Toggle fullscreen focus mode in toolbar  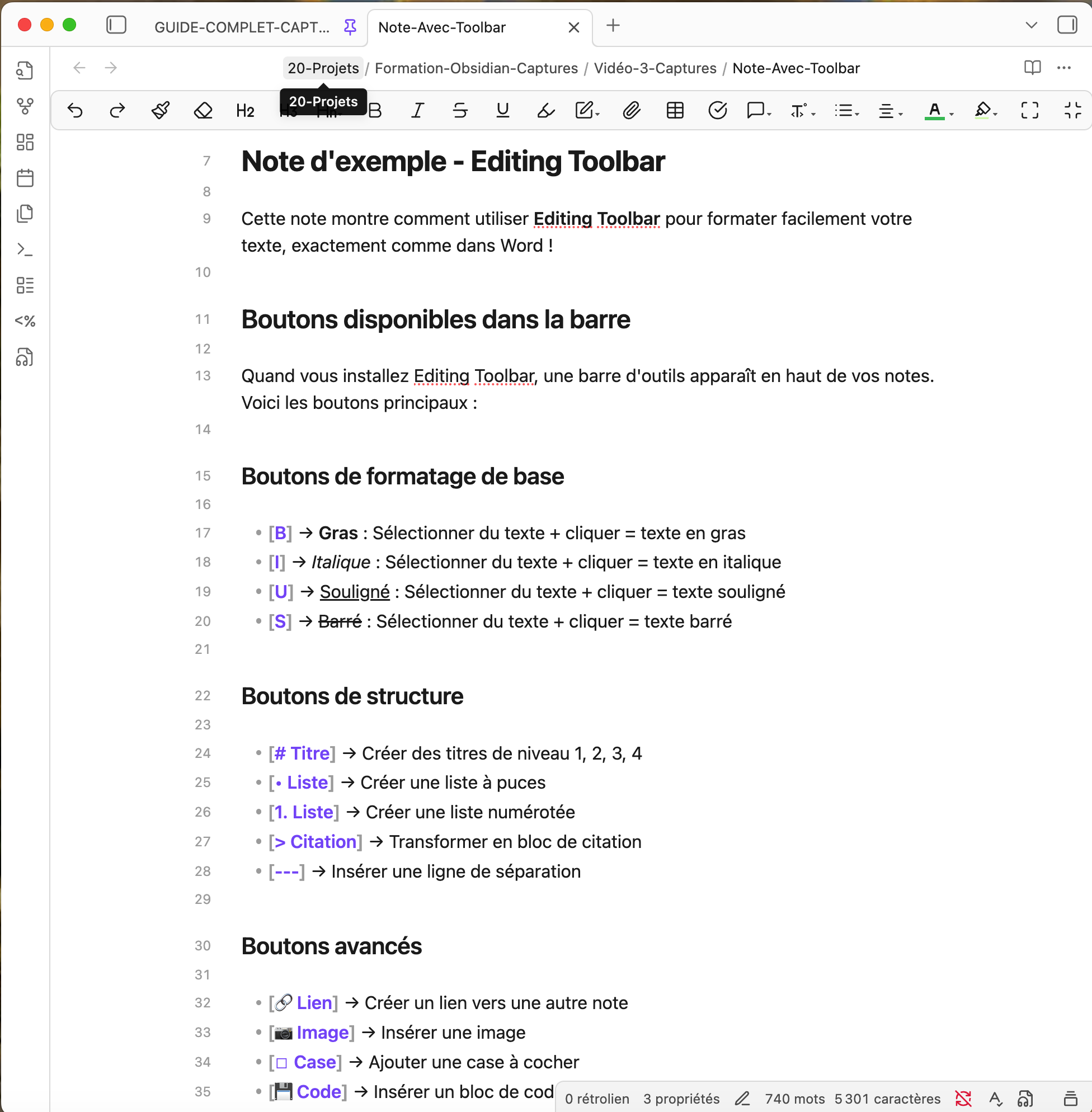click(1029, 110)
